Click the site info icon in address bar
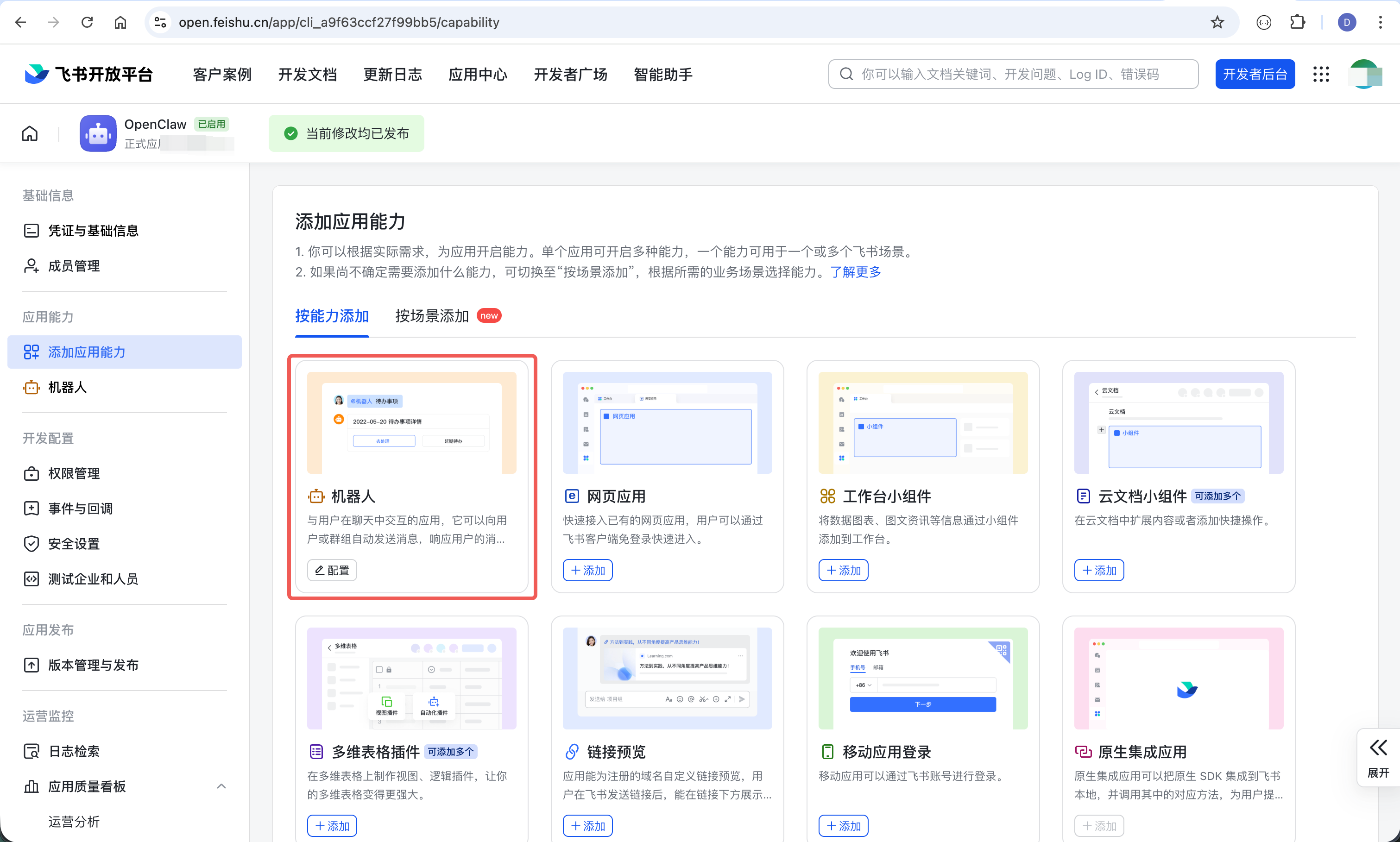 161,22
